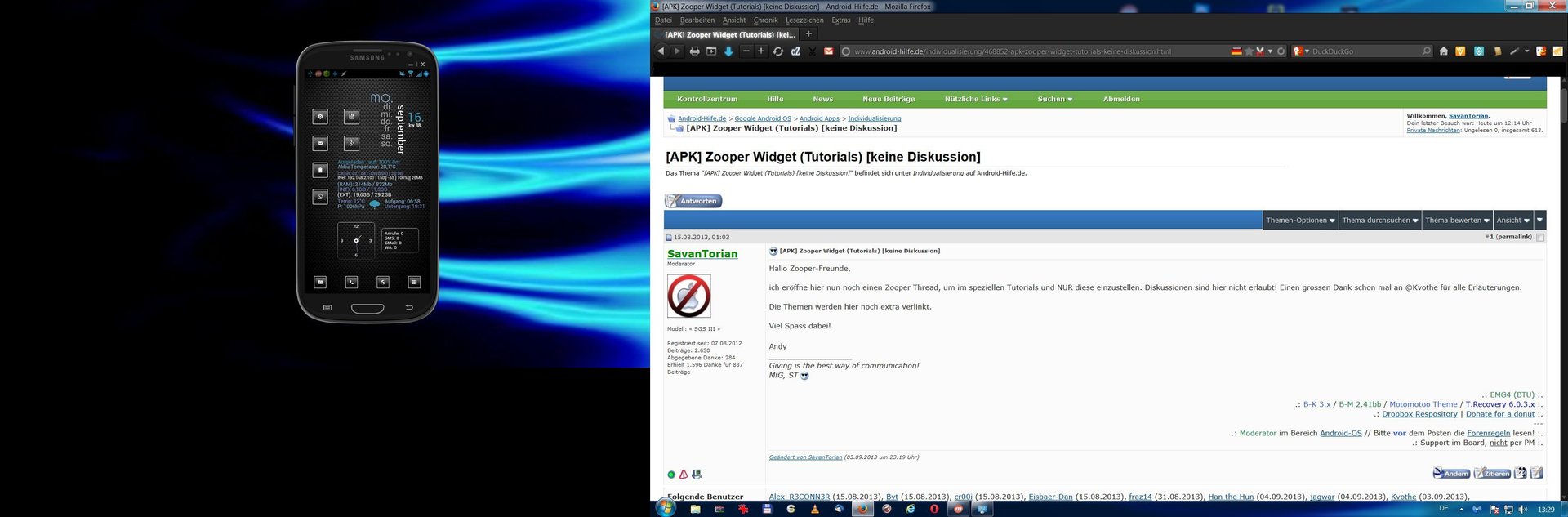Open the Extras menu
The image size is (1568, 517).
(x=841, y=20)
